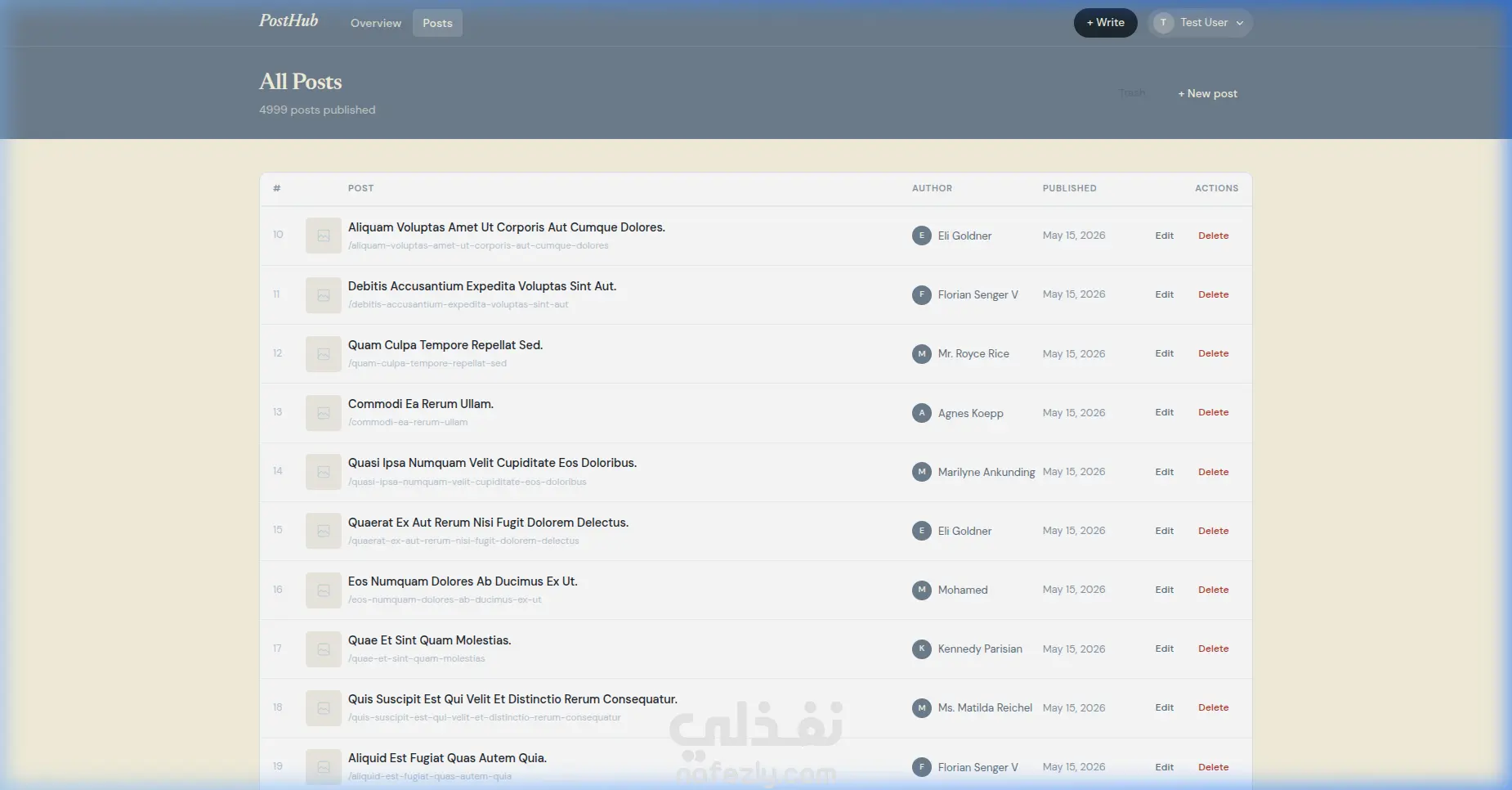Click the Published column header

1069,188
